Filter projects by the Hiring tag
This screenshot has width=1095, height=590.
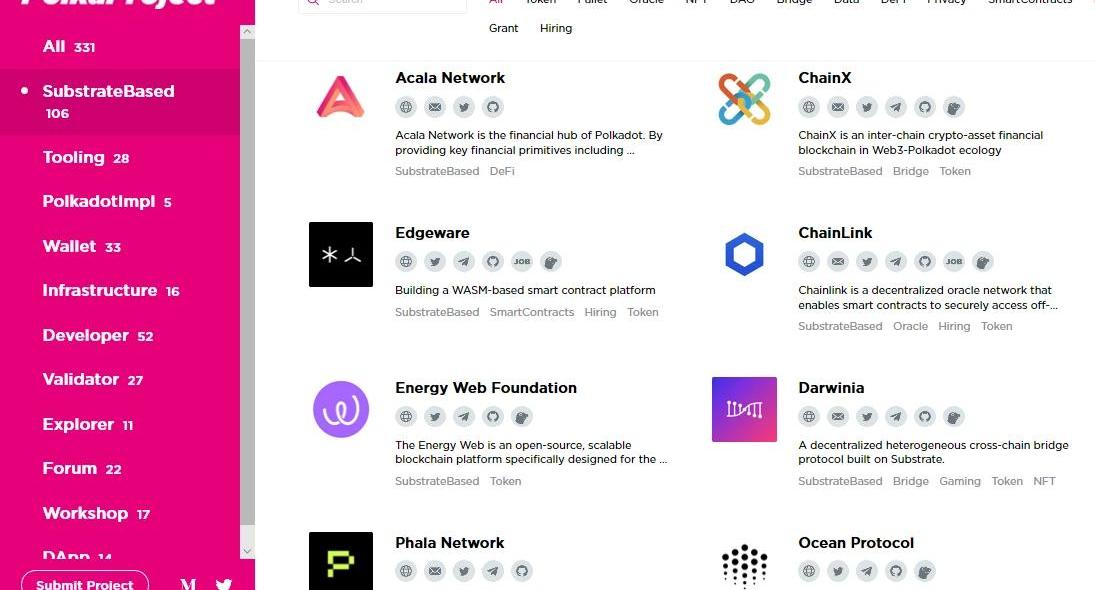pos(556,28)
